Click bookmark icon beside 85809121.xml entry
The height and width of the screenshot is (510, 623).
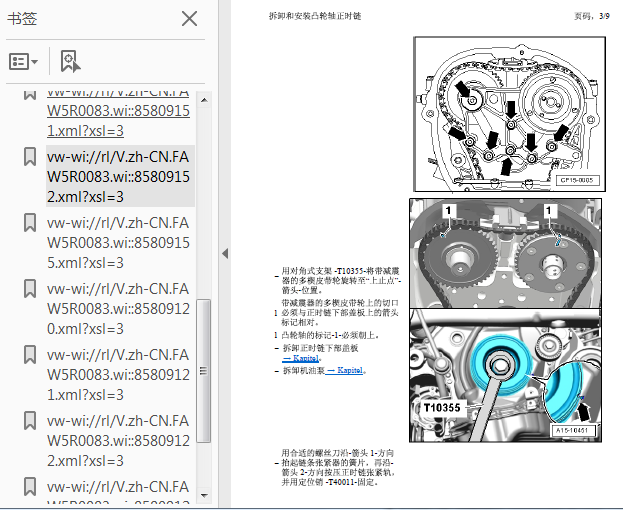(30, 354)
